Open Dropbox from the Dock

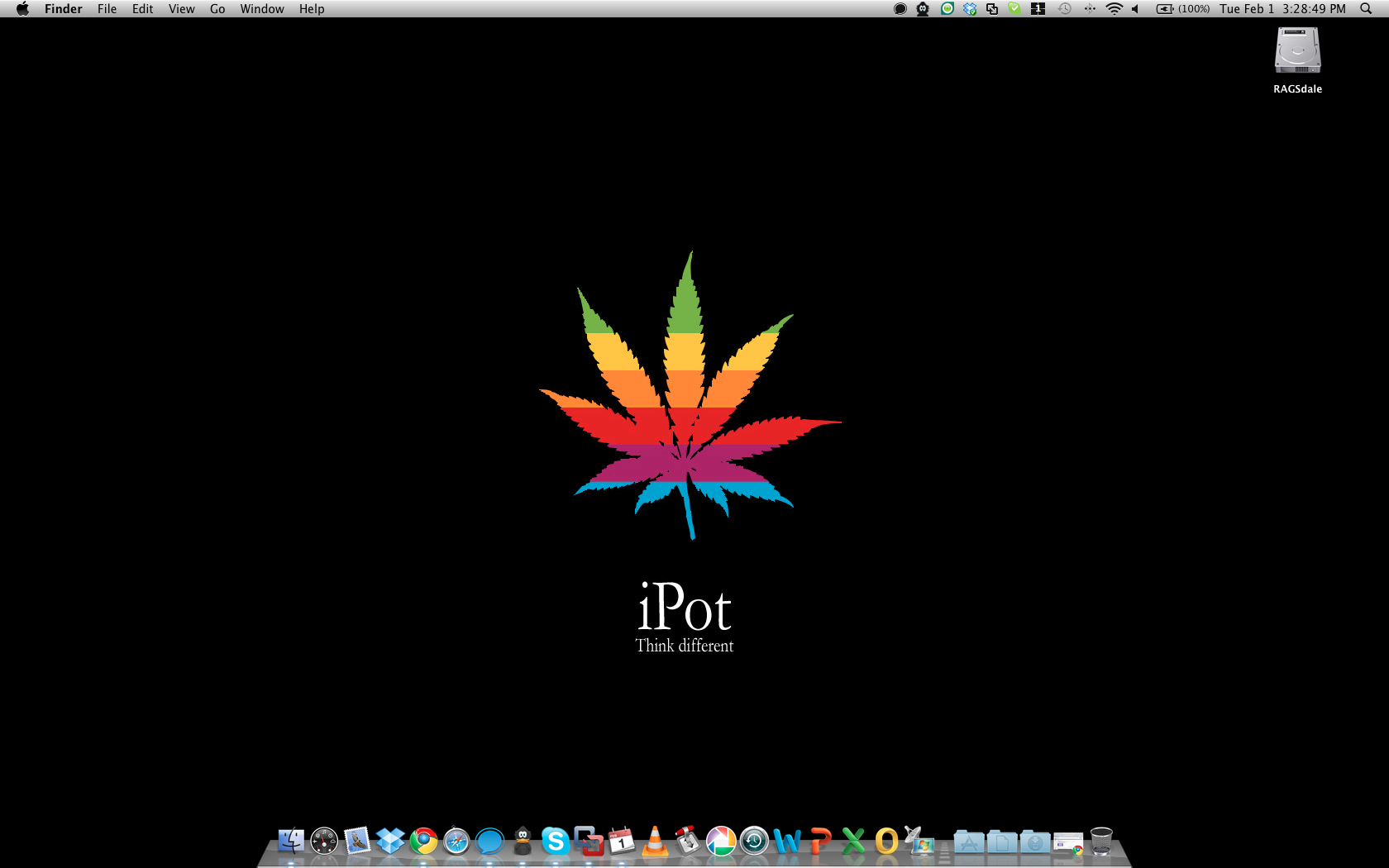pyautogui.click(x=390, y=842)
